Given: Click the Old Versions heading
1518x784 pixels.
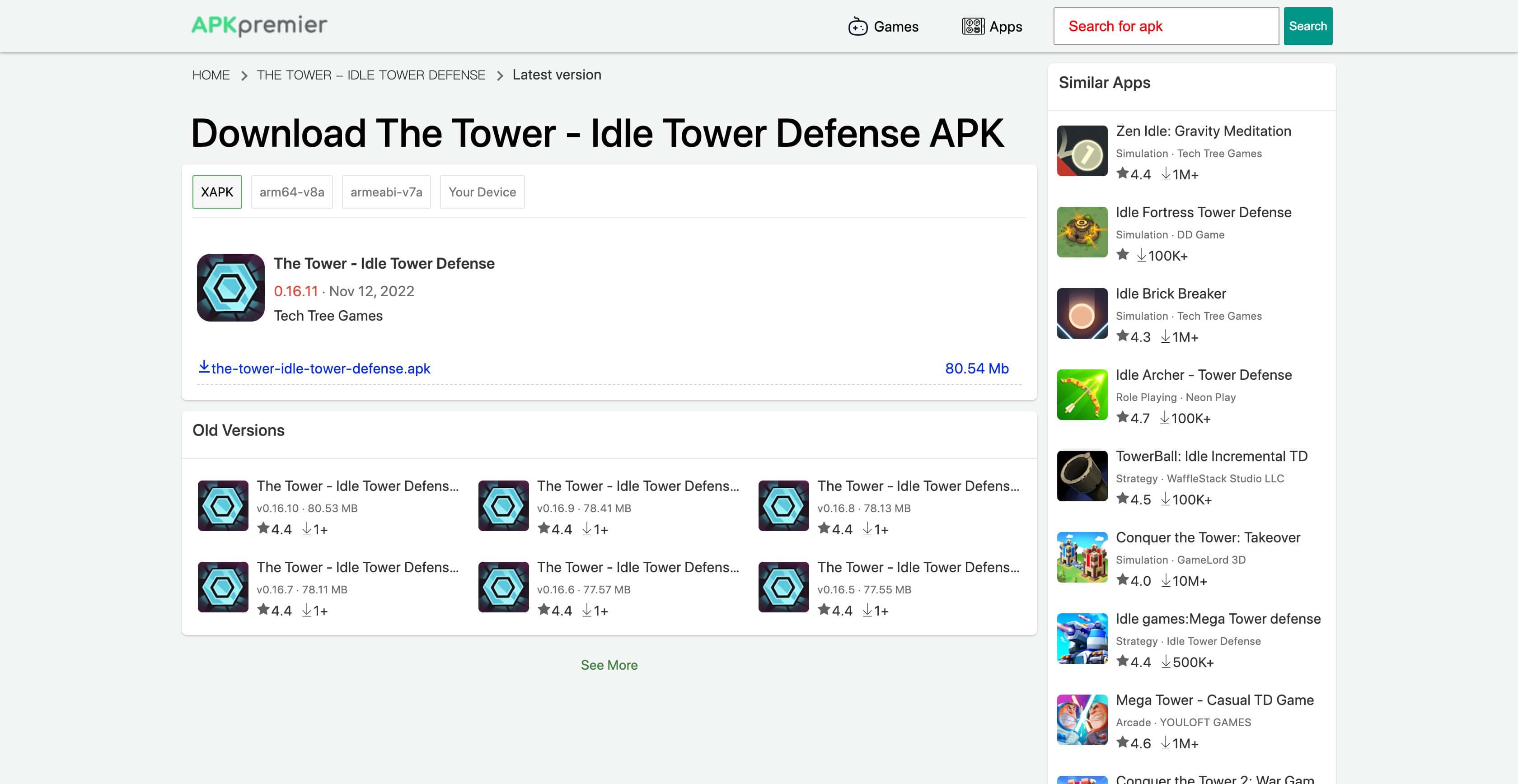Looking at the screenshot, I should (238, 430).
